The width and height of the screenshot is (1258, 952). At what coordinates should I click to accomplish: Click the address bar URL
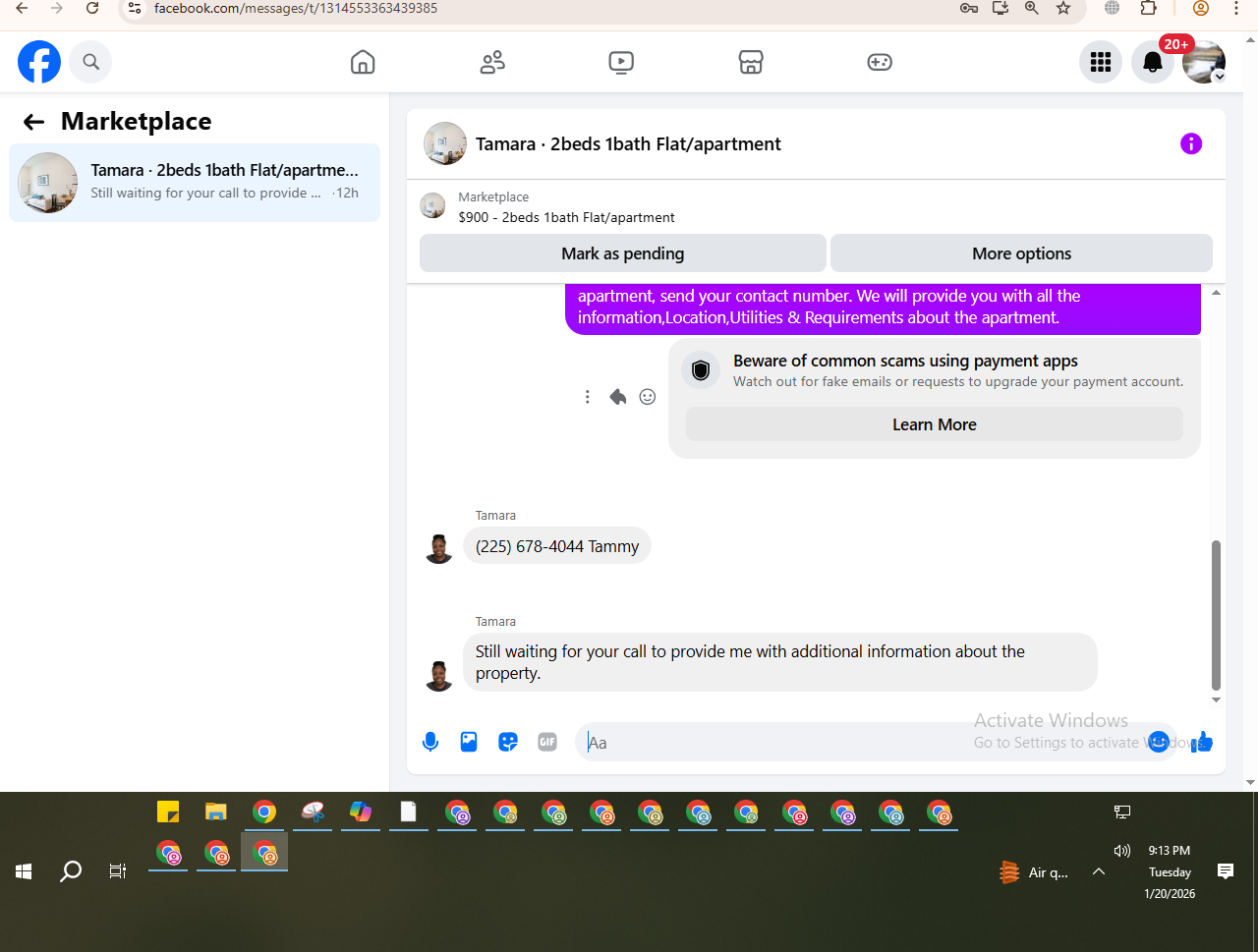click(296, 8)
